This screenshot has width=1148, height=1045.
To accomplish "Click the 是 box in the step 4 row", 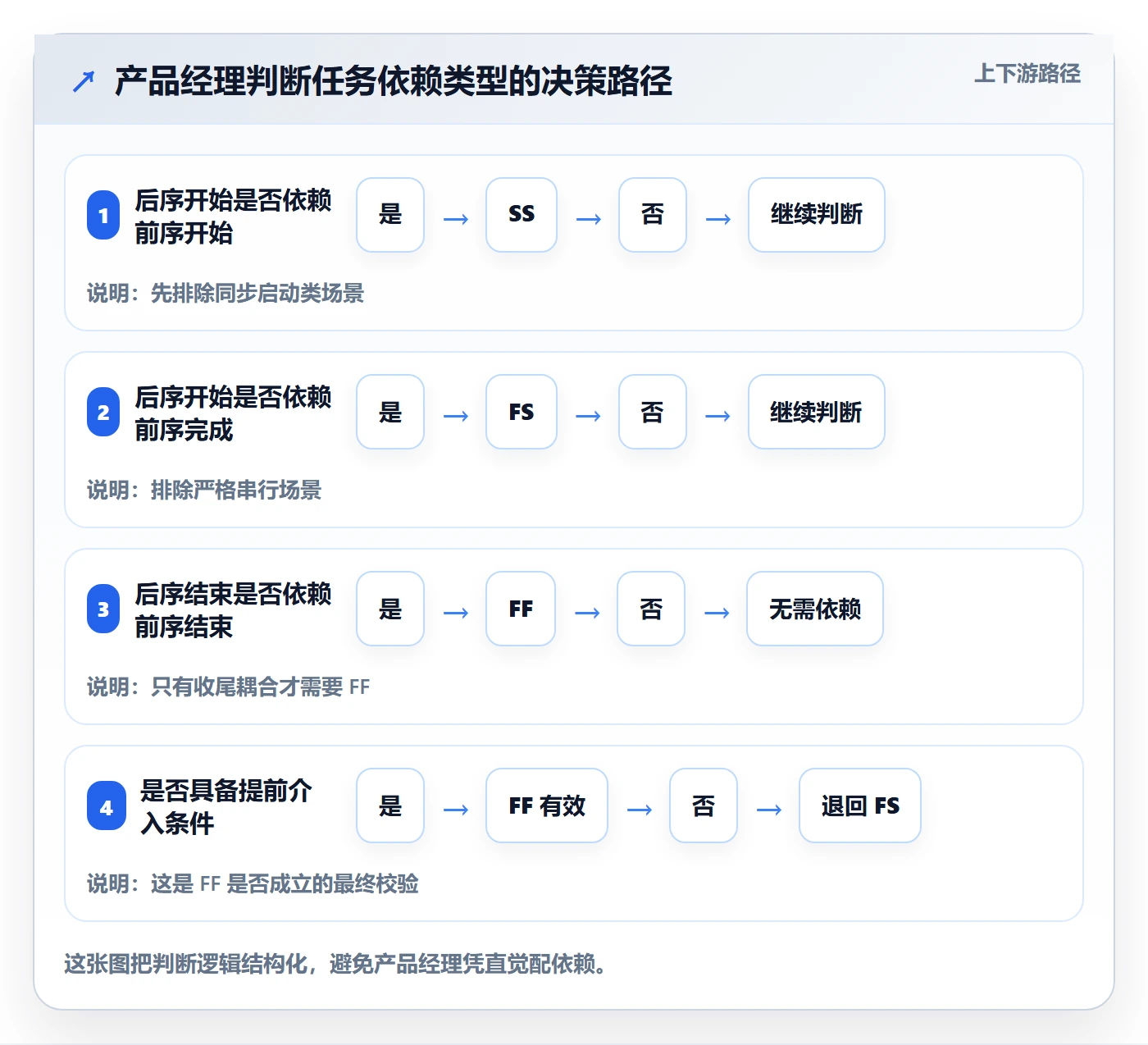I will (390, 805).
